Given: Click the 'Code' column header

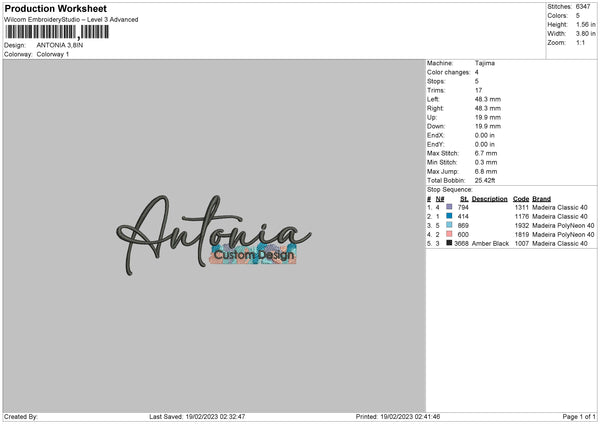Looking at the screenshot, I should click(x=521, y=199).
